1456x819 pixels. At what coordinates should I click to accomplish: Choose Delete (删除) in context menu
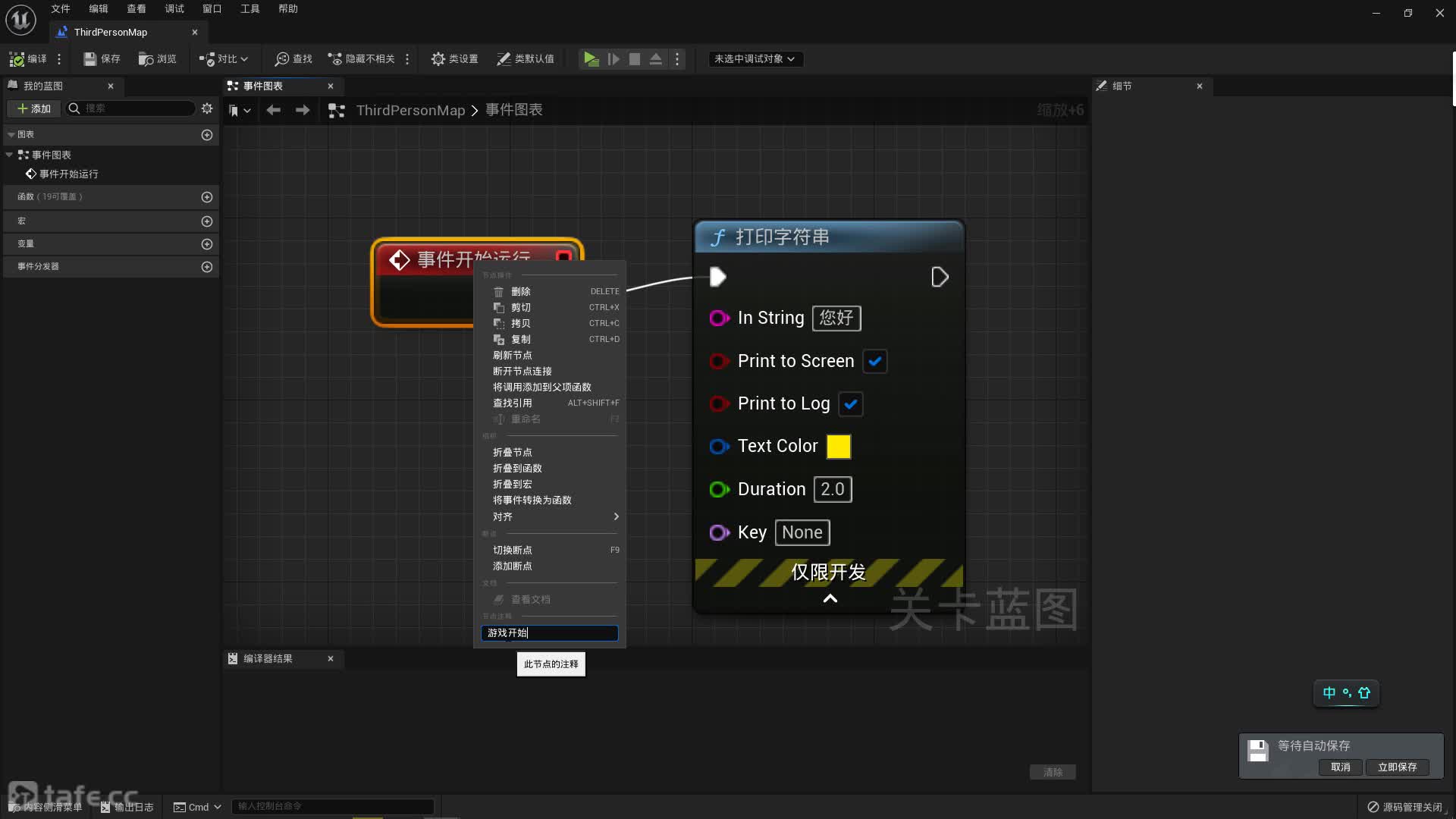pos(550,291)
